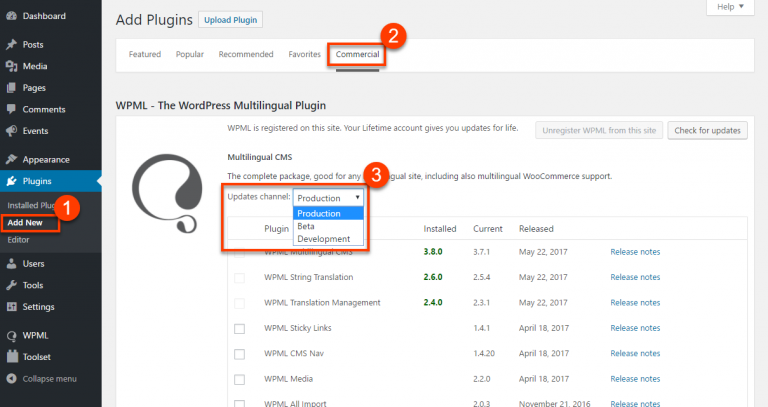
Task: Open the Updates channel dropdown
Action: coord(328,197)
